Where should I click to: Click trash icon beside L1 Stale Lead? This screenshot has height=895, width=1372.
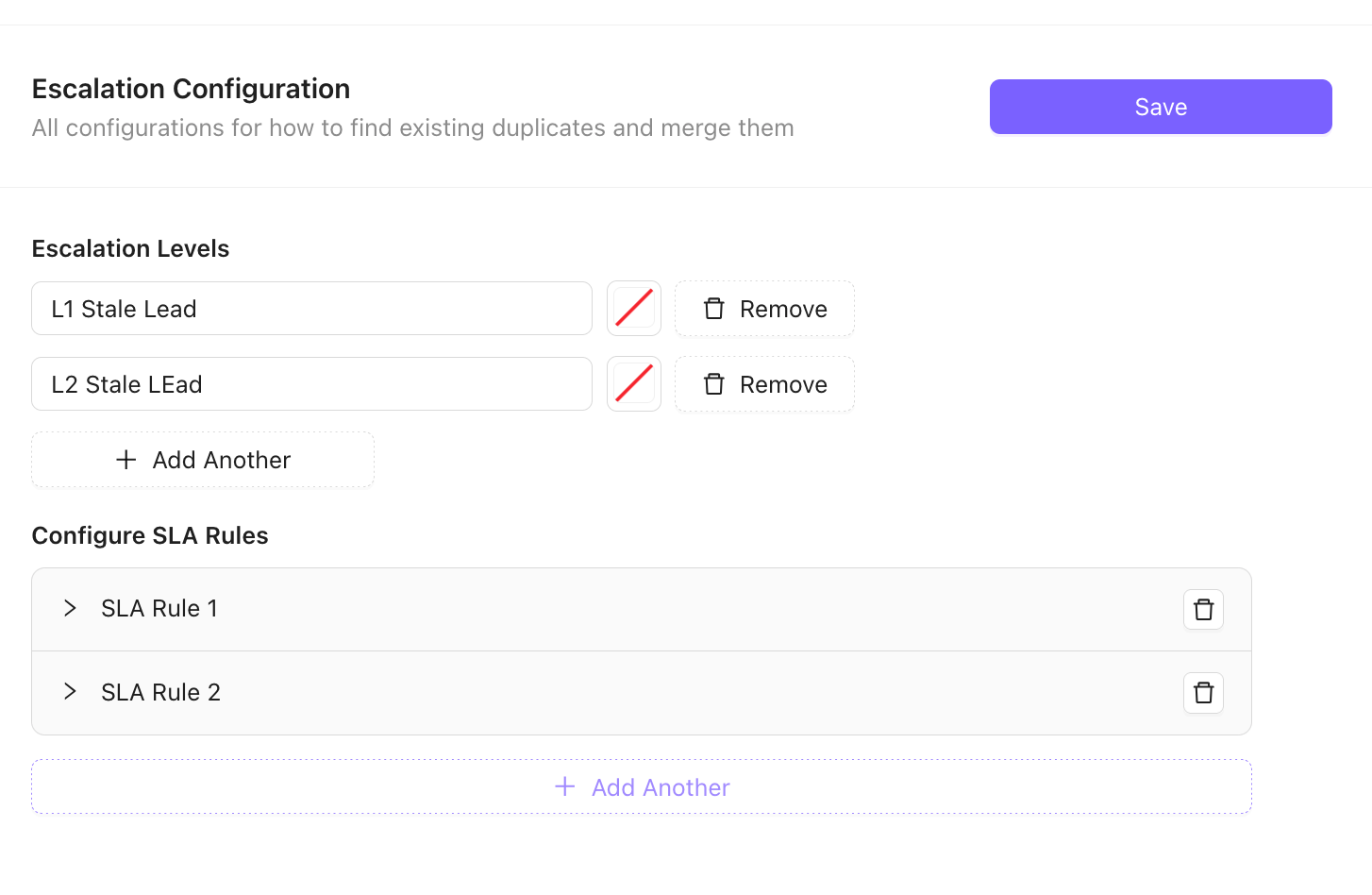coord(714,309)
